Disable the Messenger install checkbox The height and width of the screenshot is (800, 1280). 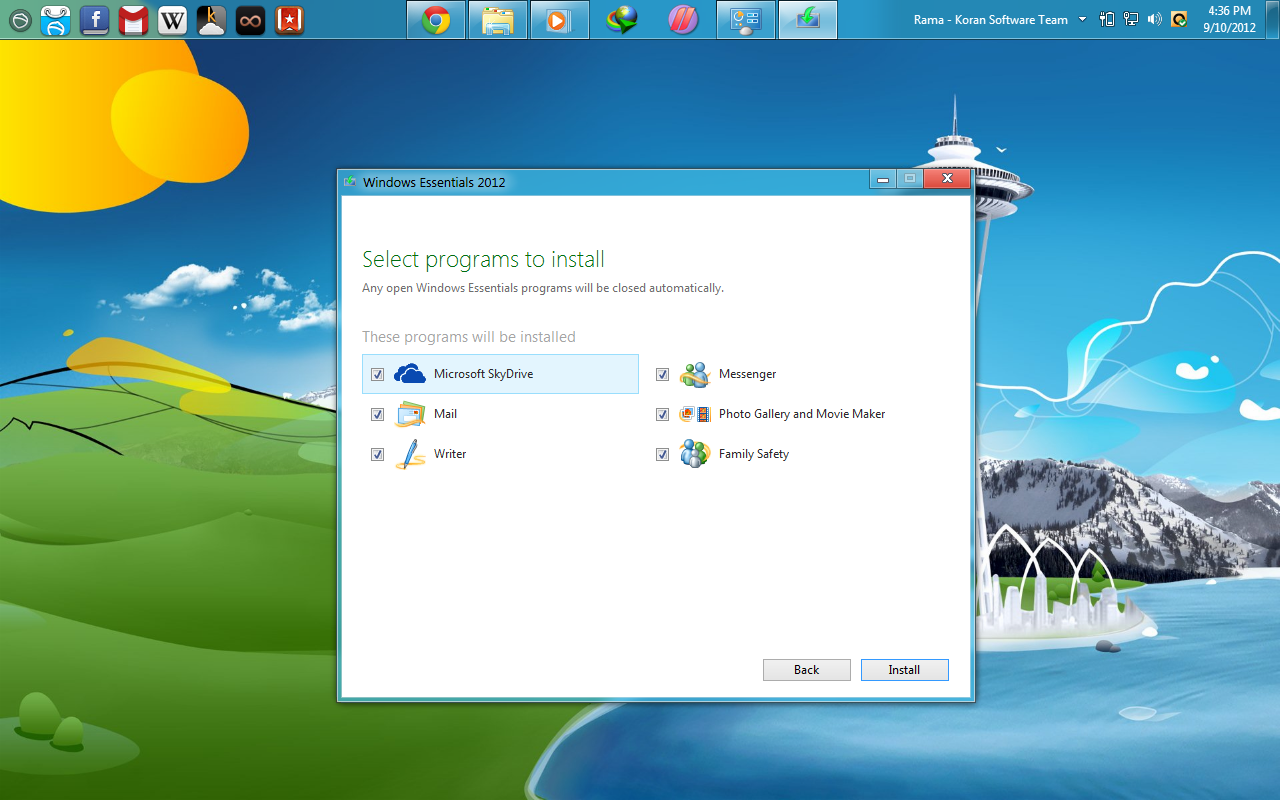tap(662, 373)
